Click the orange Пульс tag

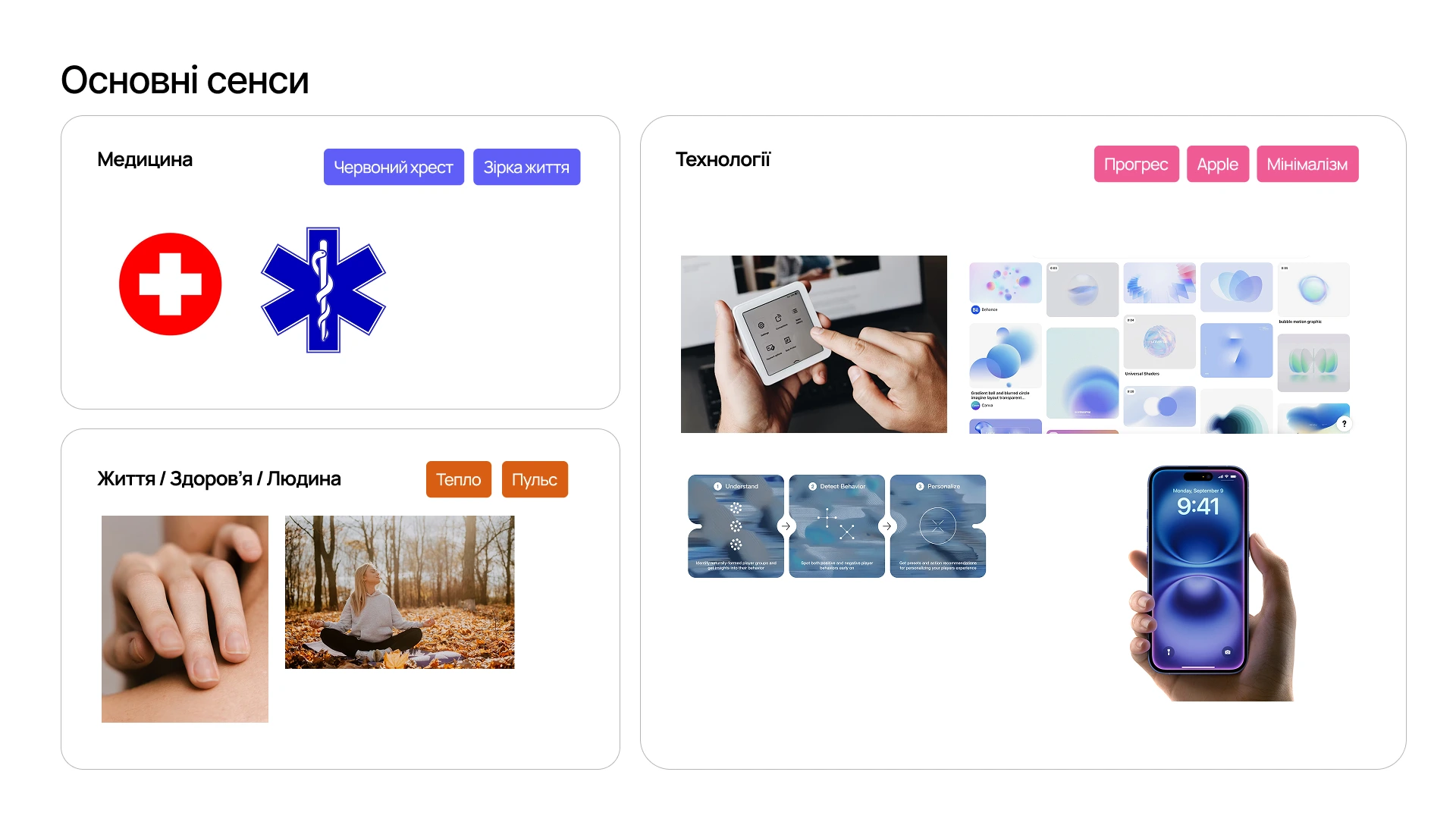coord(535,479)
